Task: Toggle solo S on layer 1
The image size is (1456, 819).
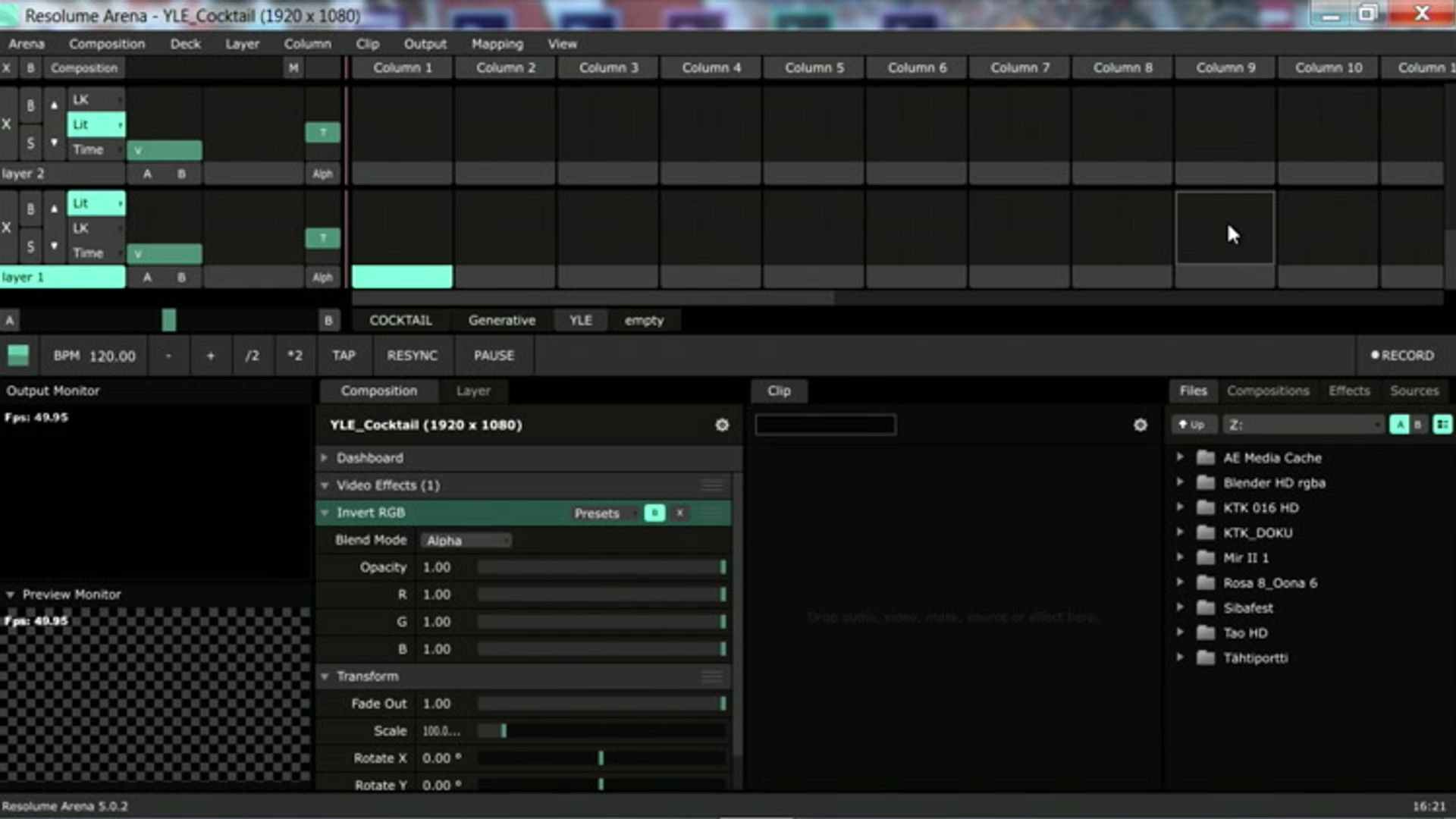Action: (30, 246)
